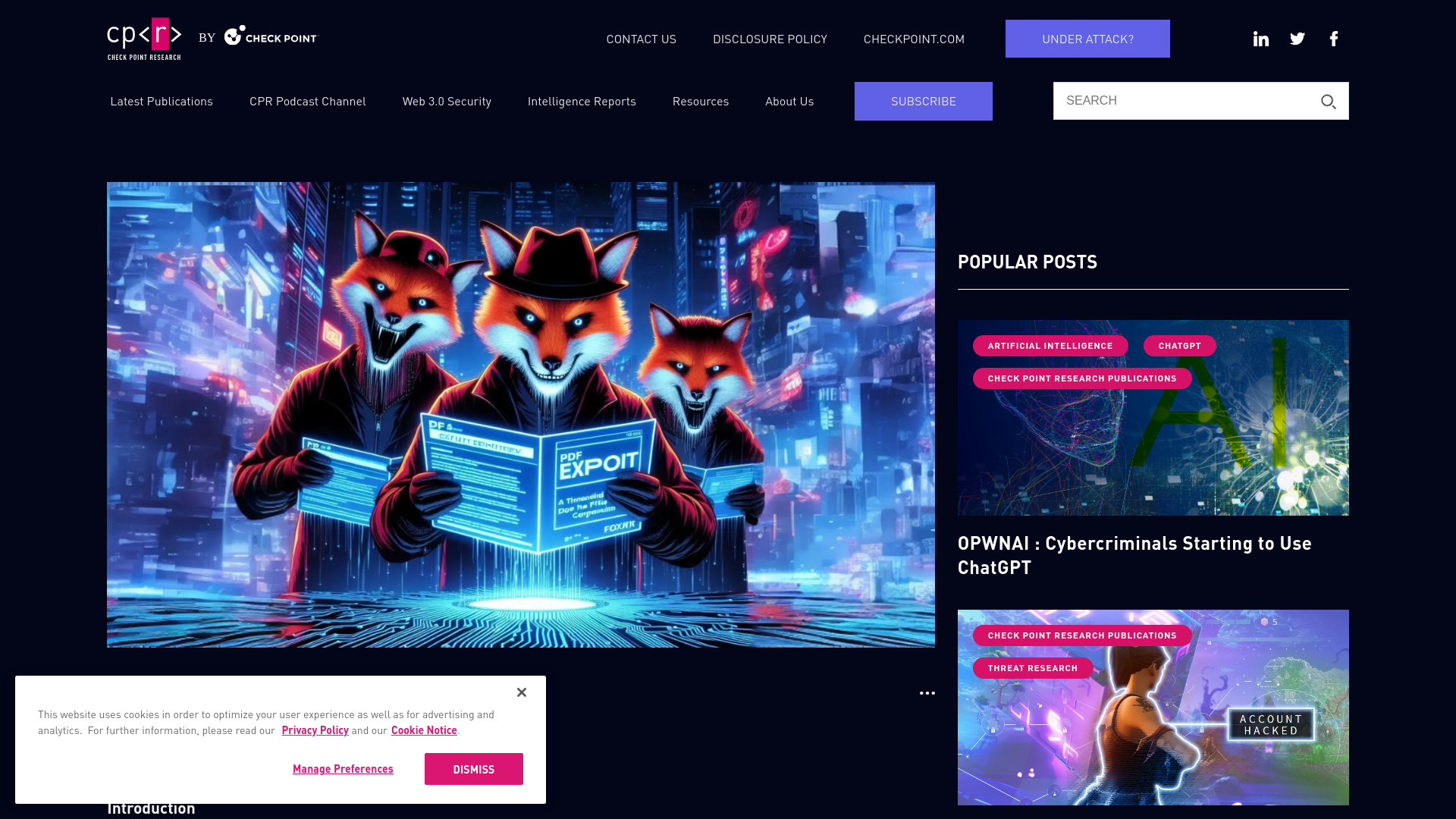Click the three-dot menu icon on article

pos(927,693)
